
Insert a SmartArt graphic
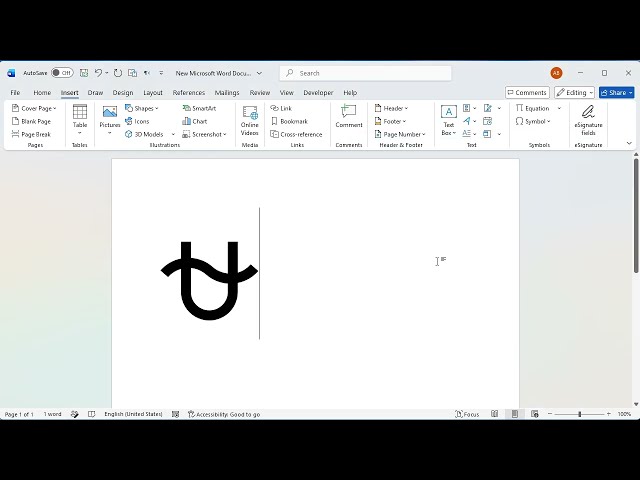(x=199, y=108)
